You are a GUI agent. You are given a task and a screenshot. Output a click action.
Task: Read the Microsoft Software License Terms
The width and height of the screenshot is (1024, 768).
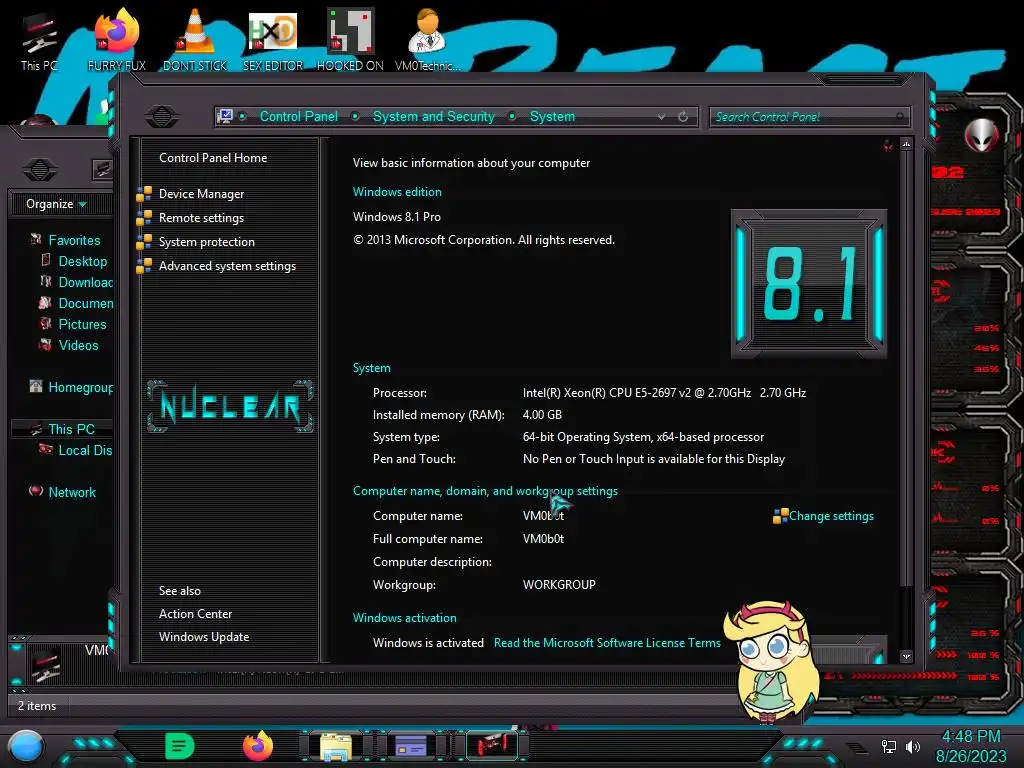[x=607, y=643]
